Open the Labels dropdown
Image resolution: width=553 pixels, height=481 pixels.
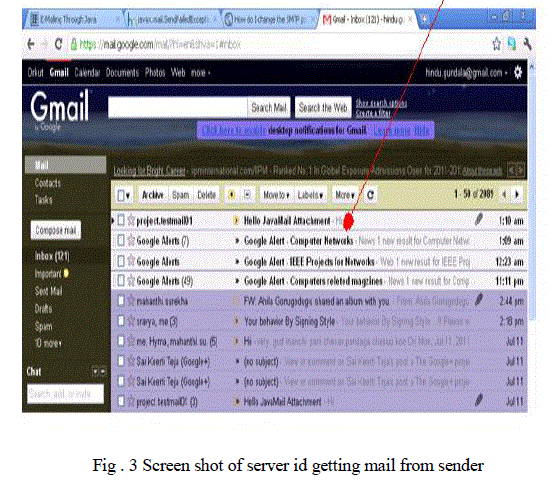pos(310,195)
